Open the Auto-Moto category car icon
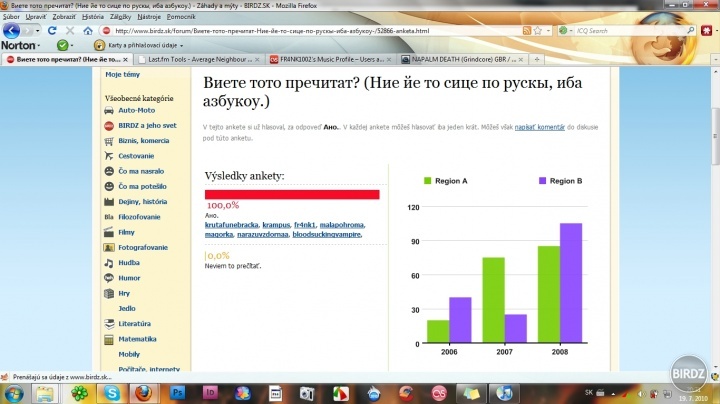The image size is (720, 404). pos(109,111)
